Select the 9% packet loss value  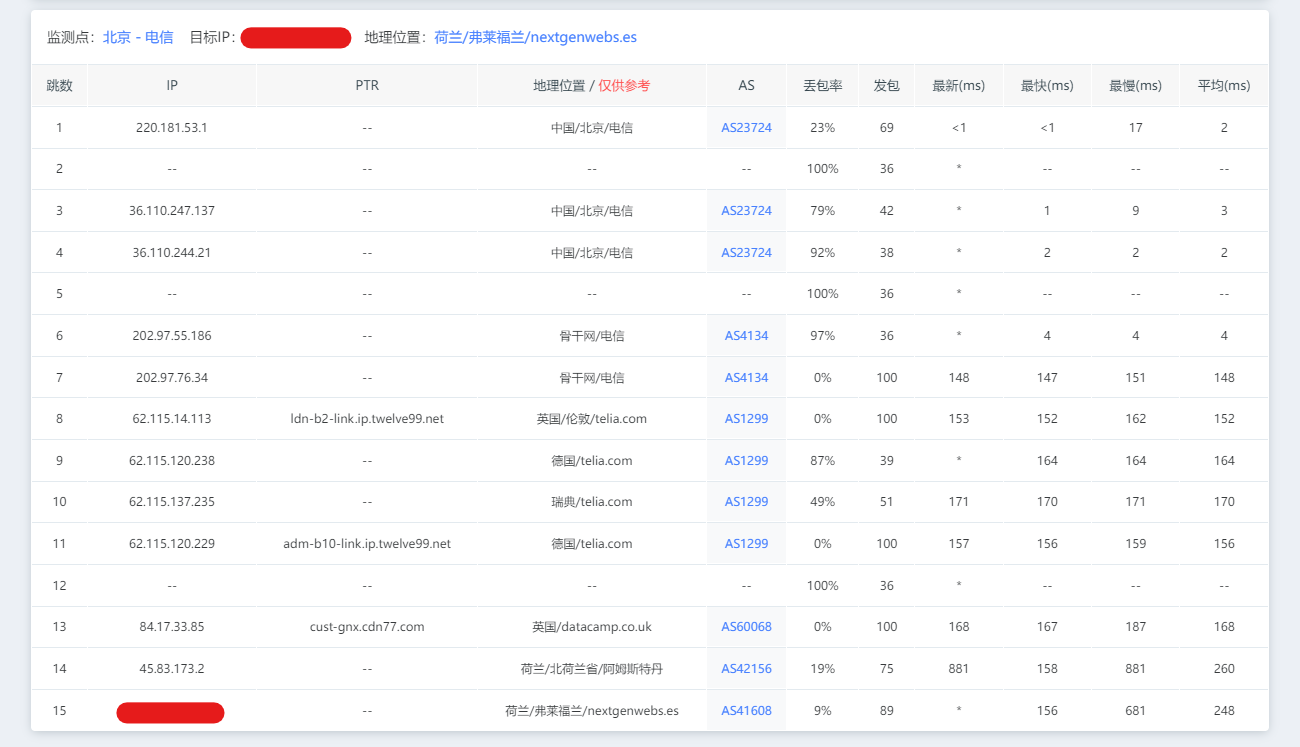pyautogui.click(x=822, y=711)
